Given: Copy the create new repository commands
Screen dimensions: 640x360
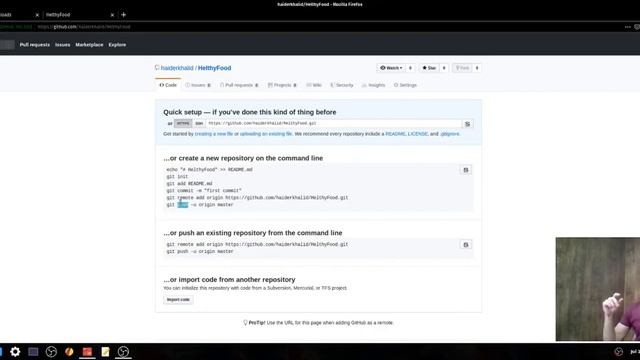Looking at the screenshot, I should click(466, 170).
